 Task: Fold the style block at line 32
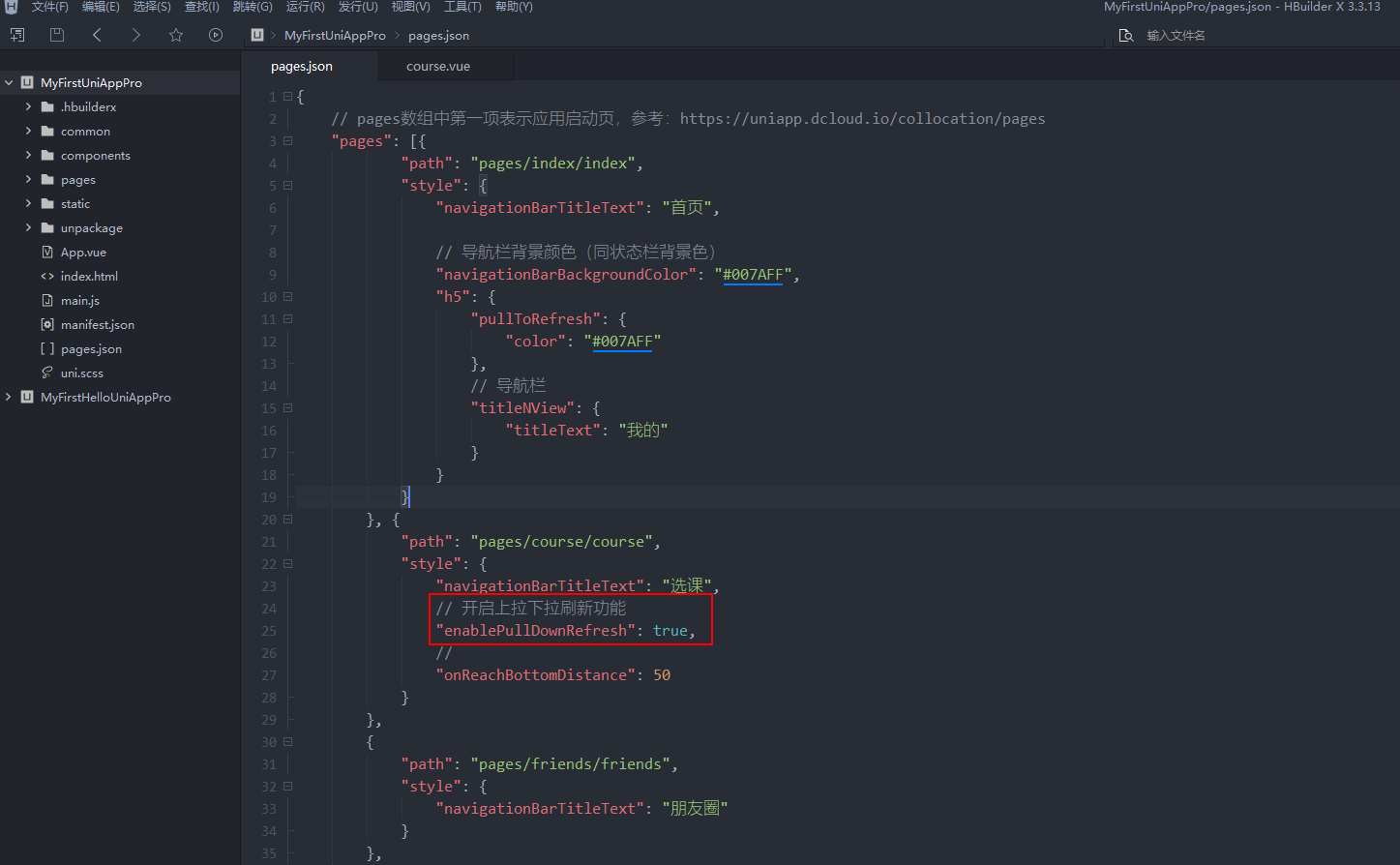coord(287,787)
